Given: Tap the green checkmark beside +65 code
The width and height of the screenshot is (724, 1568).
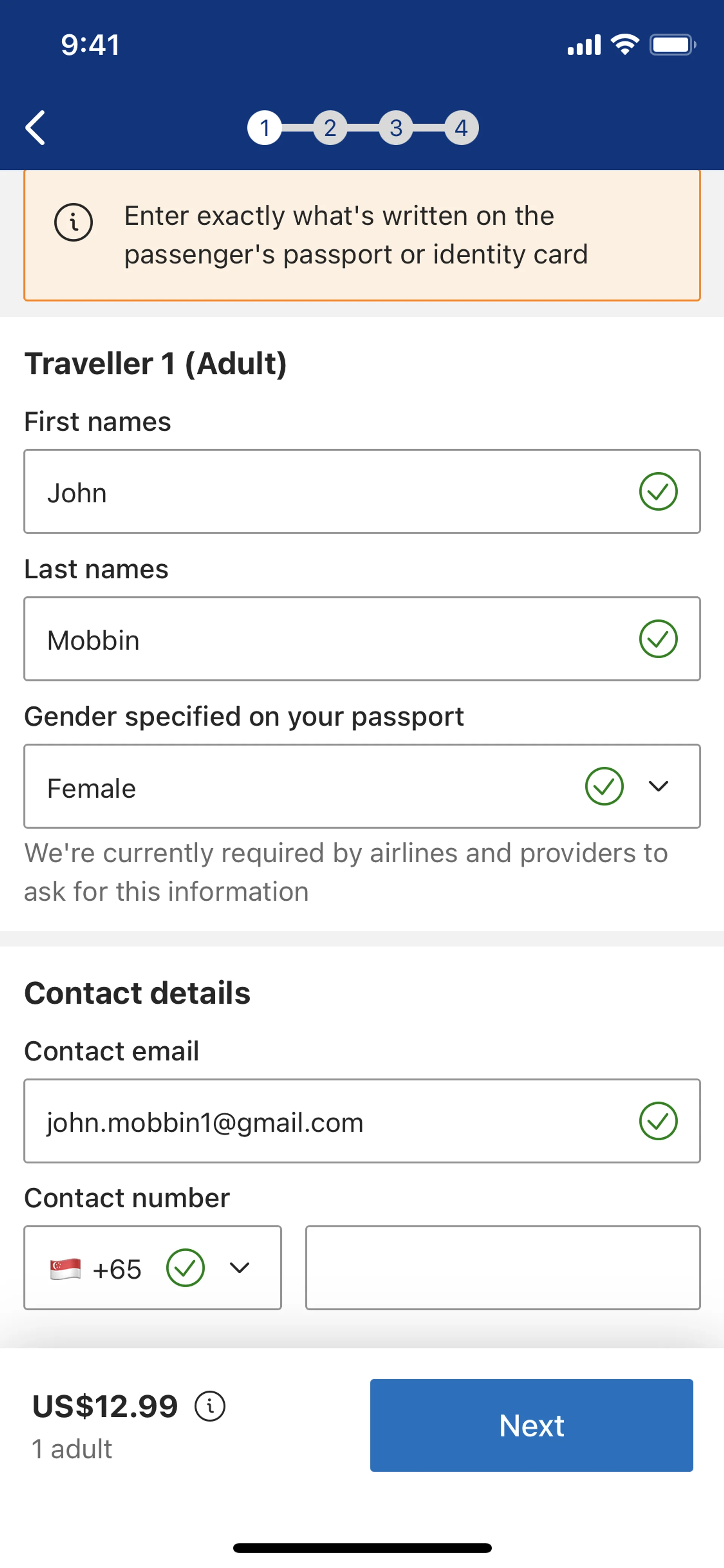Looking at the screenshot, I should (x=185, y=1268).
